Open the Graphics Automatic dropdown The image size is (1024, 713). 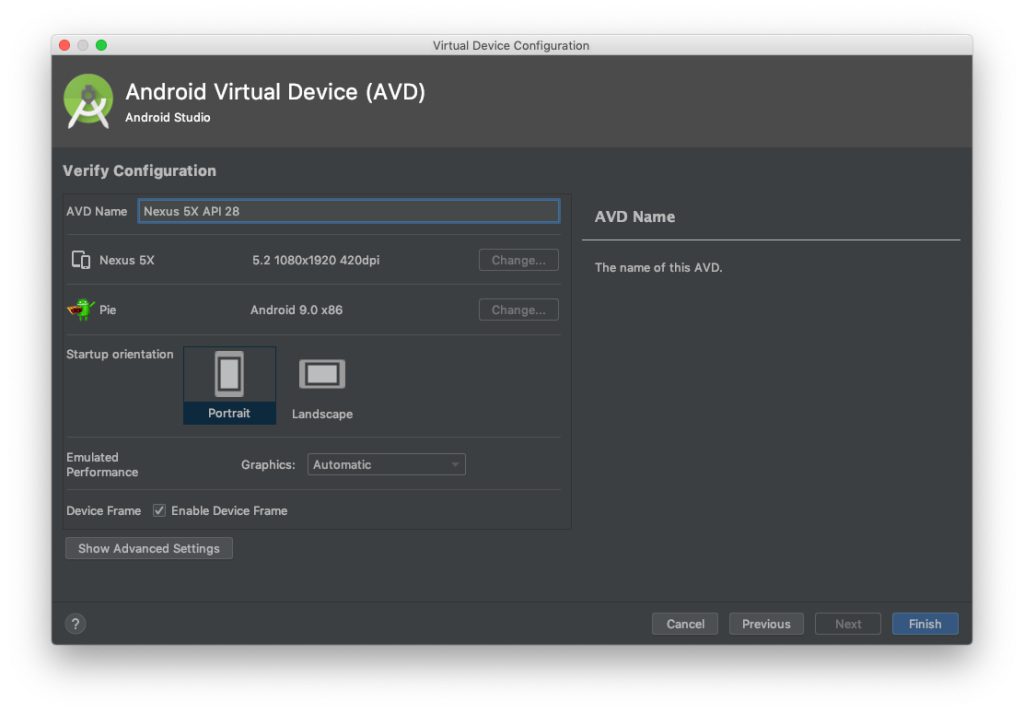(387, 464)
